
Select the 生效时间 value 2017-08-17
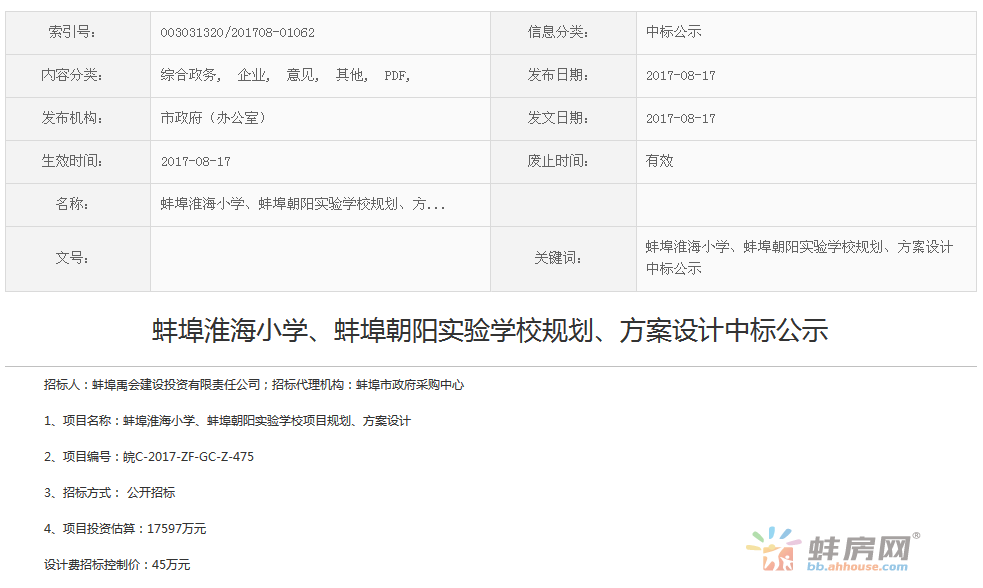point(196,162)
